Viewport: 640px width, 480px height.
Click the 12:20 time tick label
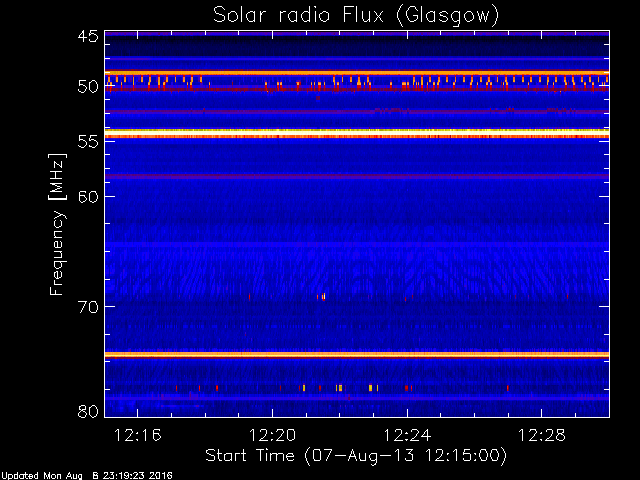click(x=272, y=435)
